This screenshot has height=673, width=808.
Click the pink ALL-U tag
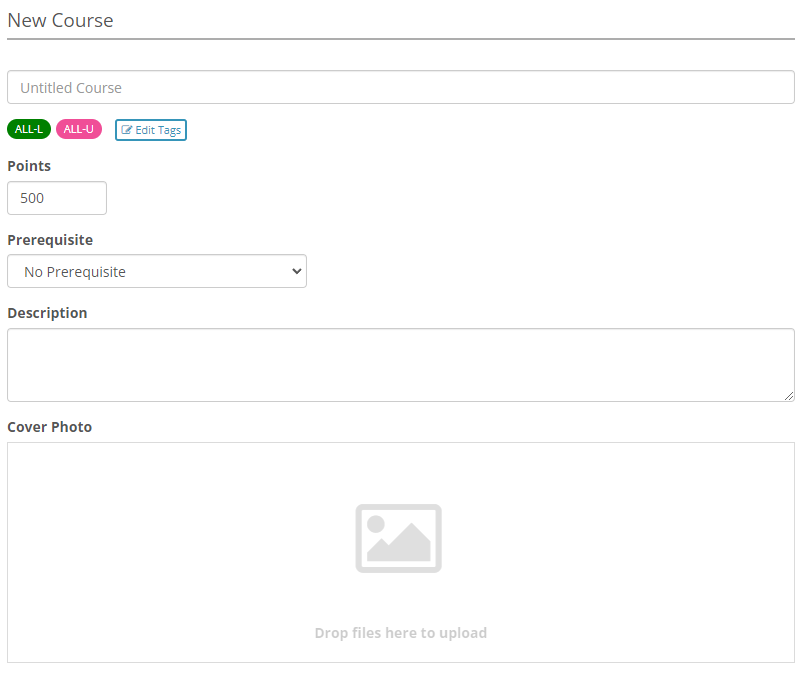[79, 129]
